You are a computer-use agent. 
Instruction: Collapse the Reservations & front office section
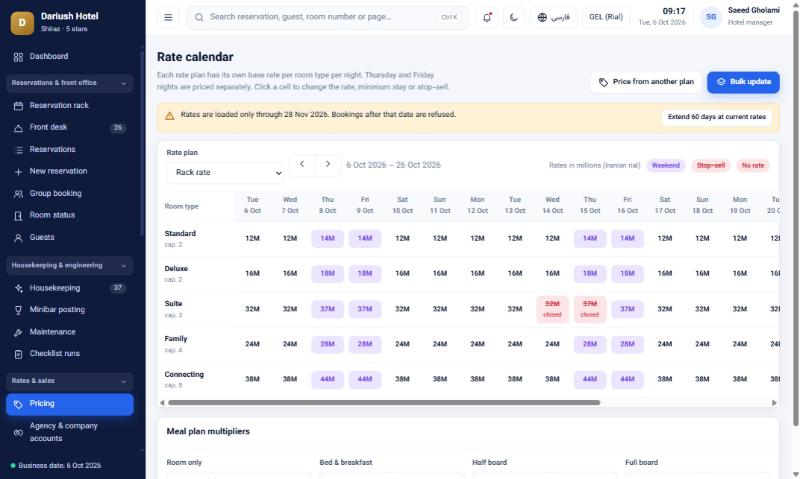tap(70, 83)
